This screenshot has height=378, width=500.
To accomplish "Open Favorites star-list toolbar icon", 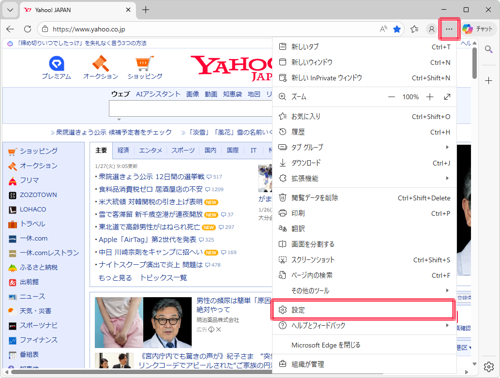I will (414, 29).
